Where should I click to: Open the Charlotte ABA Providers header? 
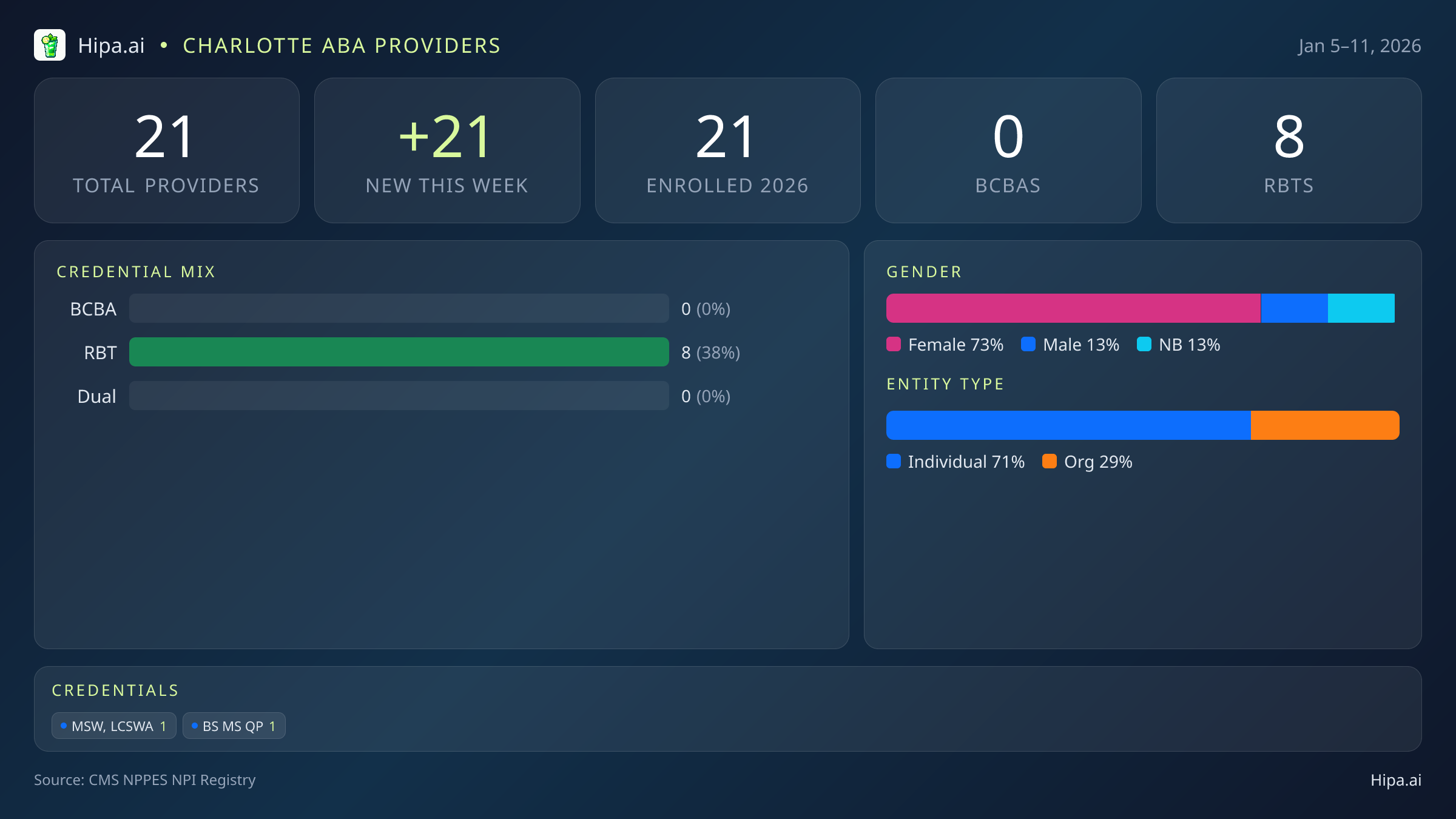coord(342,45)
